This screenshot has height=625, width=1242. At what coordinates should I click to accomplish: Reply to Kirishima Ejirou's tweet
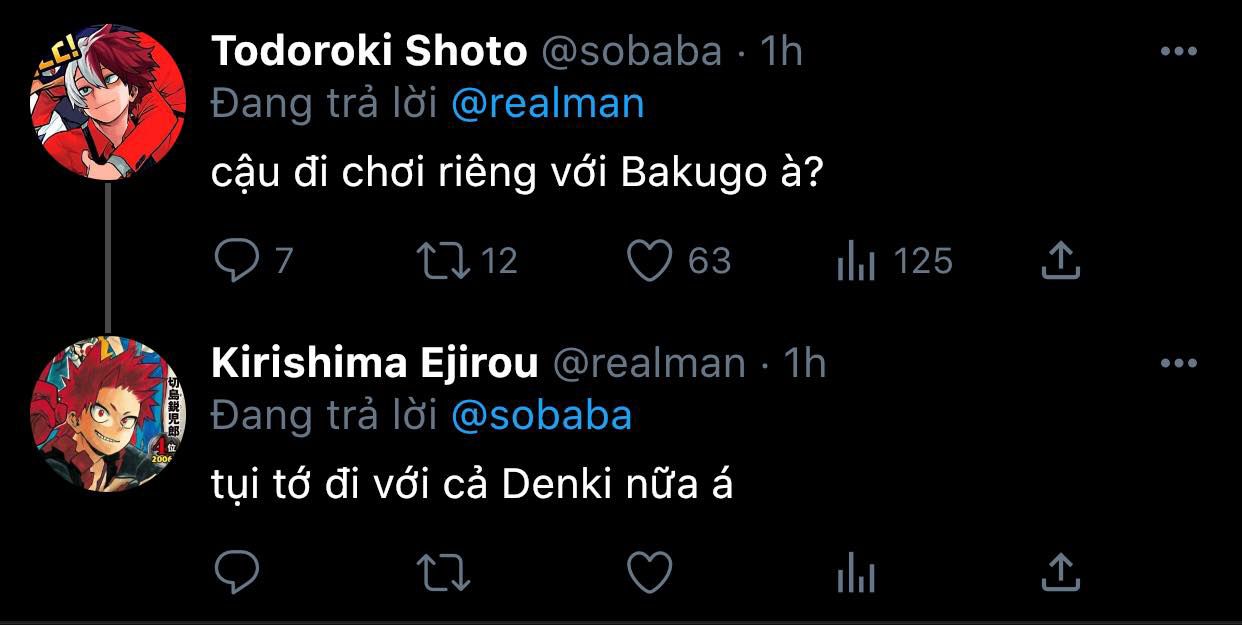point(238,573)
